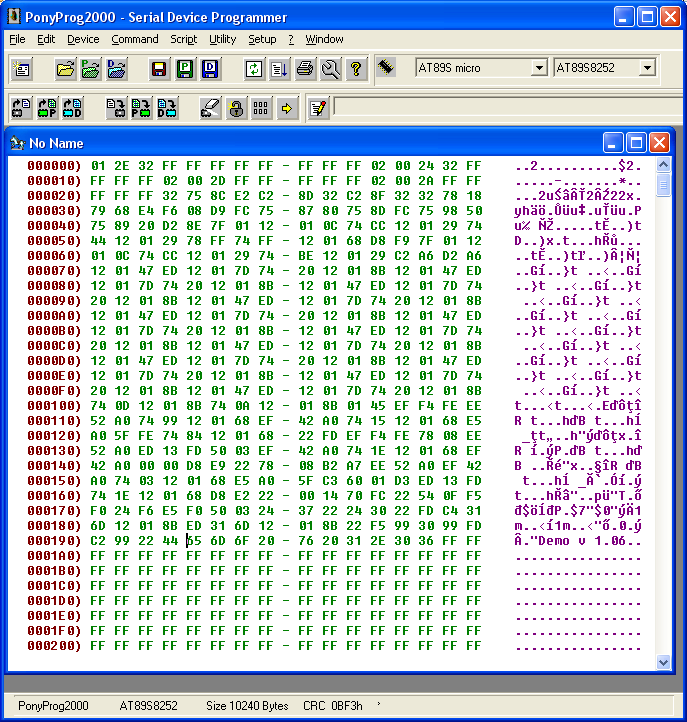Click Write Device icon
687x722 pixels.
click(x=116, y=109)
